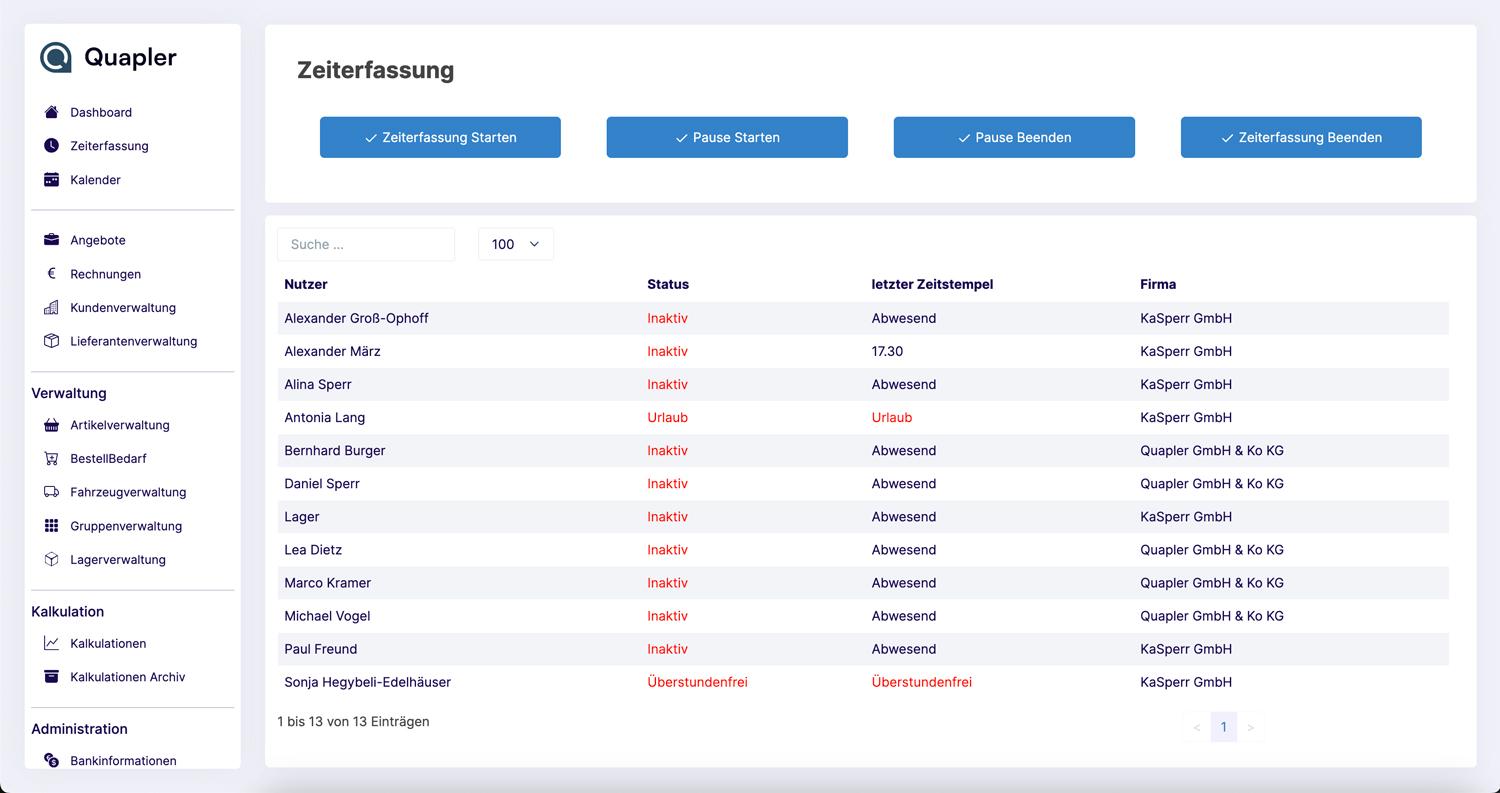Go to previous page arrow
Screen dimensions: 1500x793
click(1197, 727)
